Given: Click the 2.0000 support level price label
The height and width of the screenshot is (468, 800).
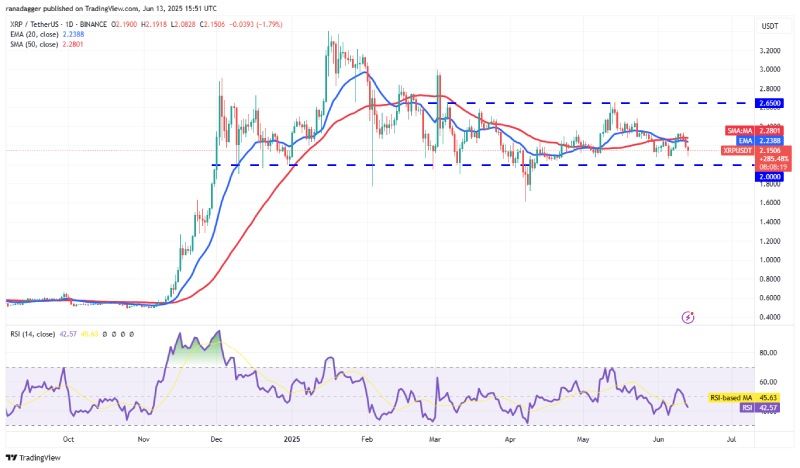Looking at the screenshot, I should pos(769,177).
